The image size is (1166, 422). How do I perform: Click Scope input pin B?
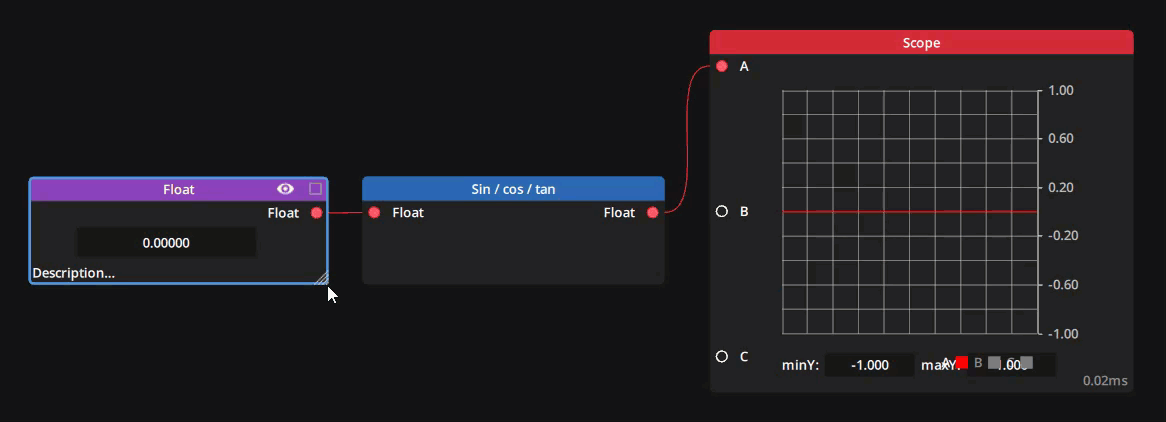722,212
